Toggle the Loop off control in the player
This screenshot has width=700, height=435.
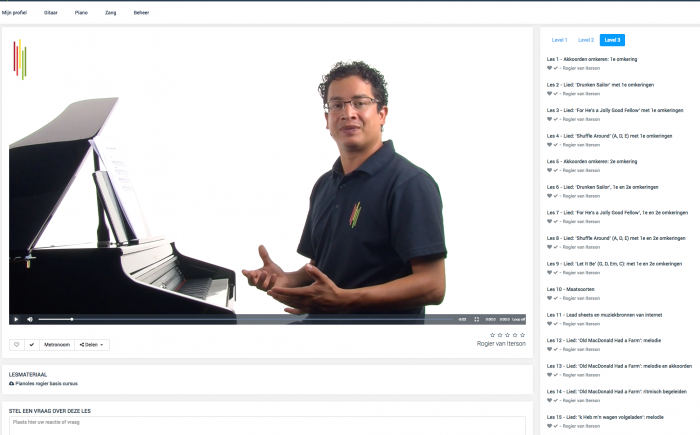click(517, 319)
